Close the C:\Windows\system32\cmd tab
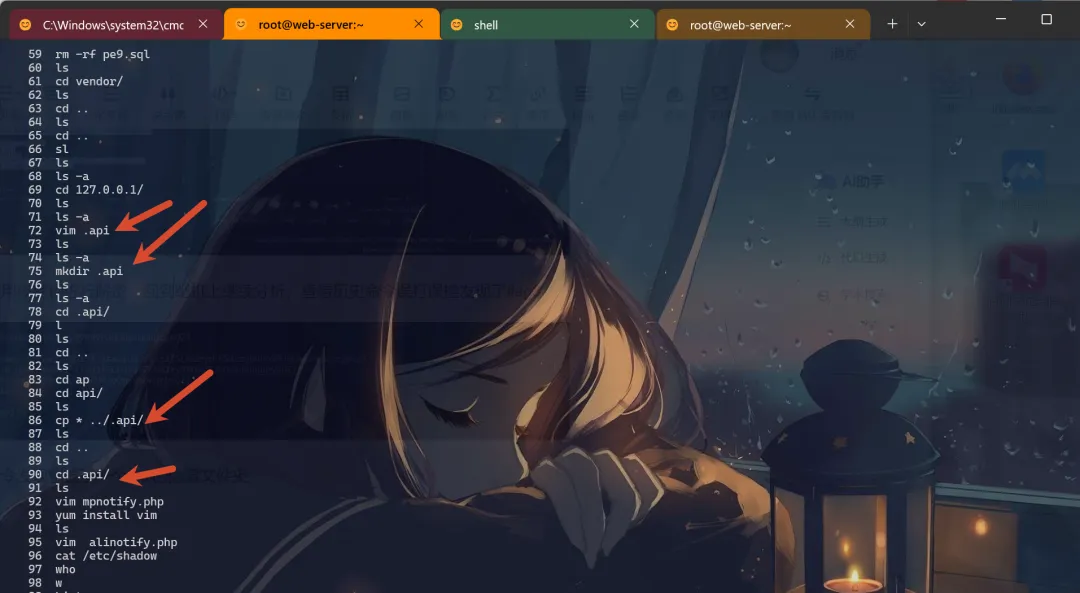This screenshot has height=593, width=1080. tap(203, 24)
